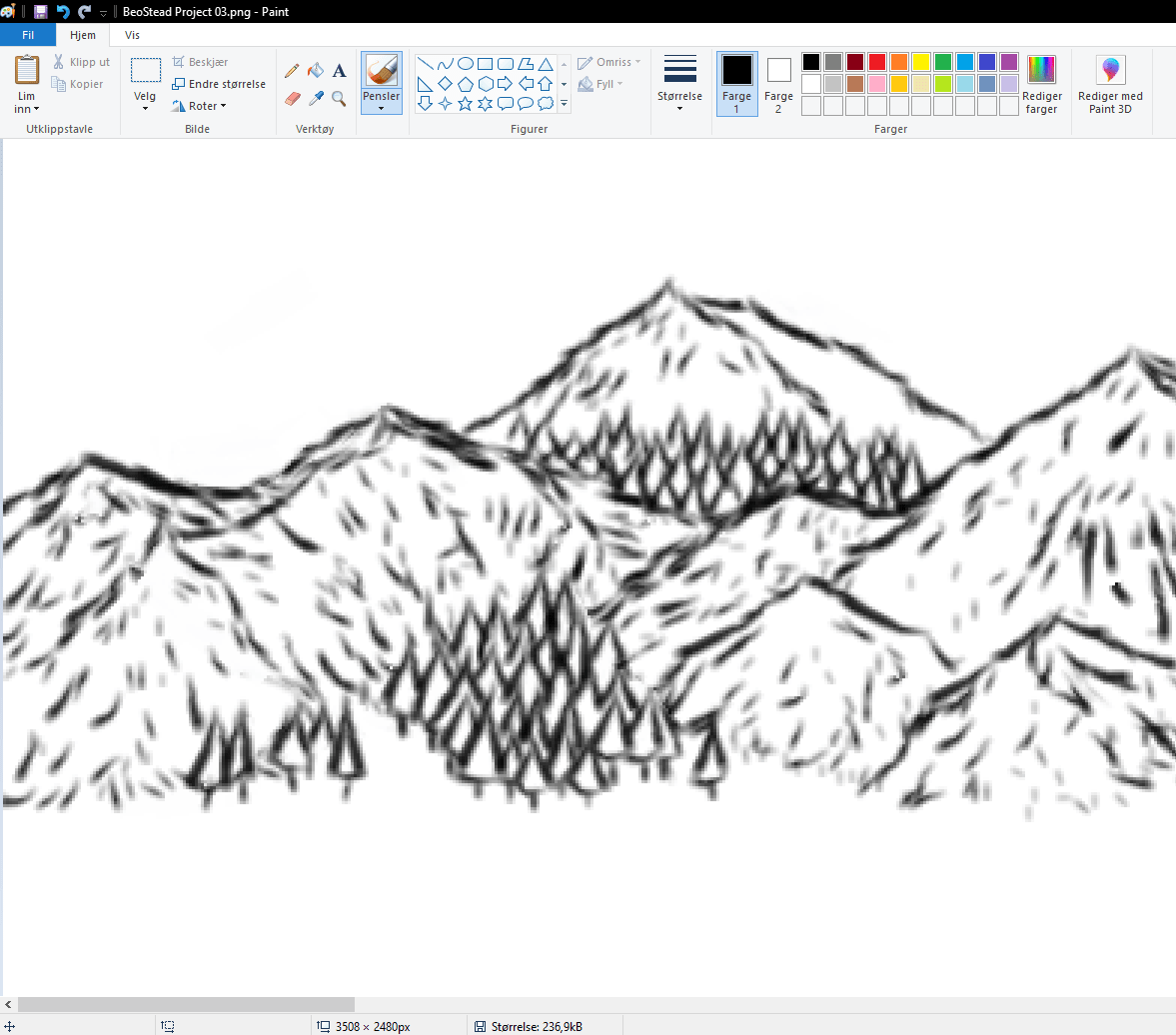Viewport: 1176px width, 1035px height.
Task: Click the Endre størrelse button
Action: pos(219,84)
